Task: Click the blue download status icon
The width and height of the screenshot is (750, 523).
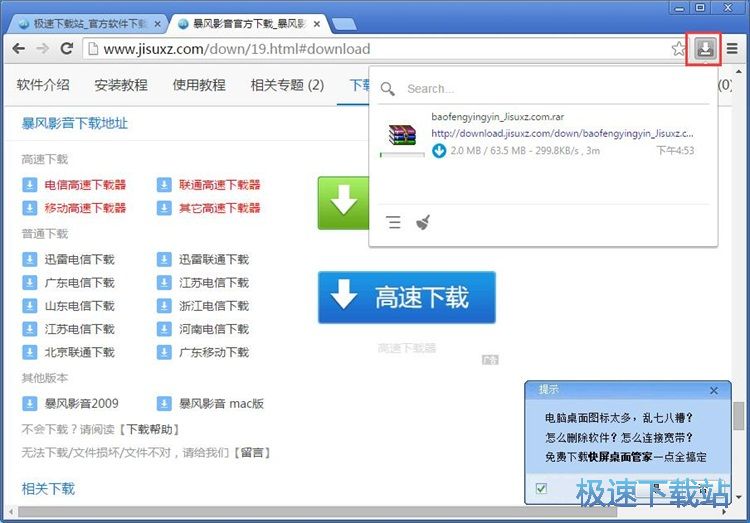Action: pyautogui.click(x=439, y=150)
